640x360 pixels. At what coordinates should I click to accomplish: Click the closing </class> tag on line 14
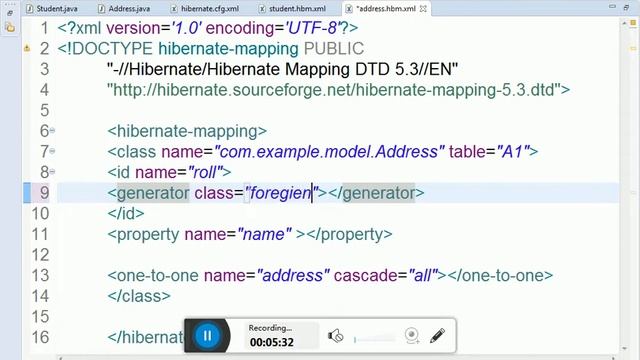tap(139, 296)
